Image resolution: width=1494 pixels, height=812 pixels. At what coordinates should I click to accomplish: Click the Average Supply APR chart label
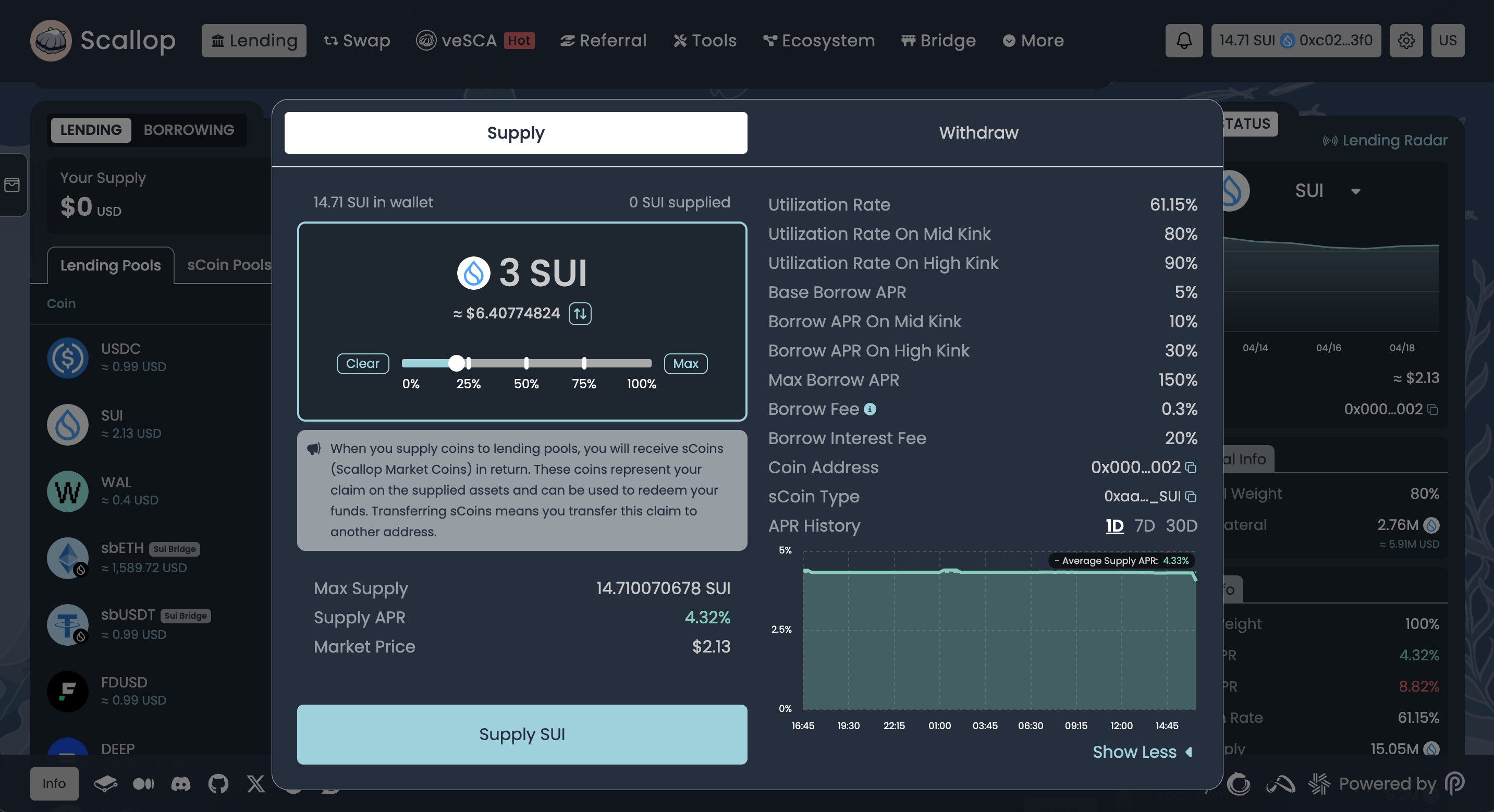1122,561
